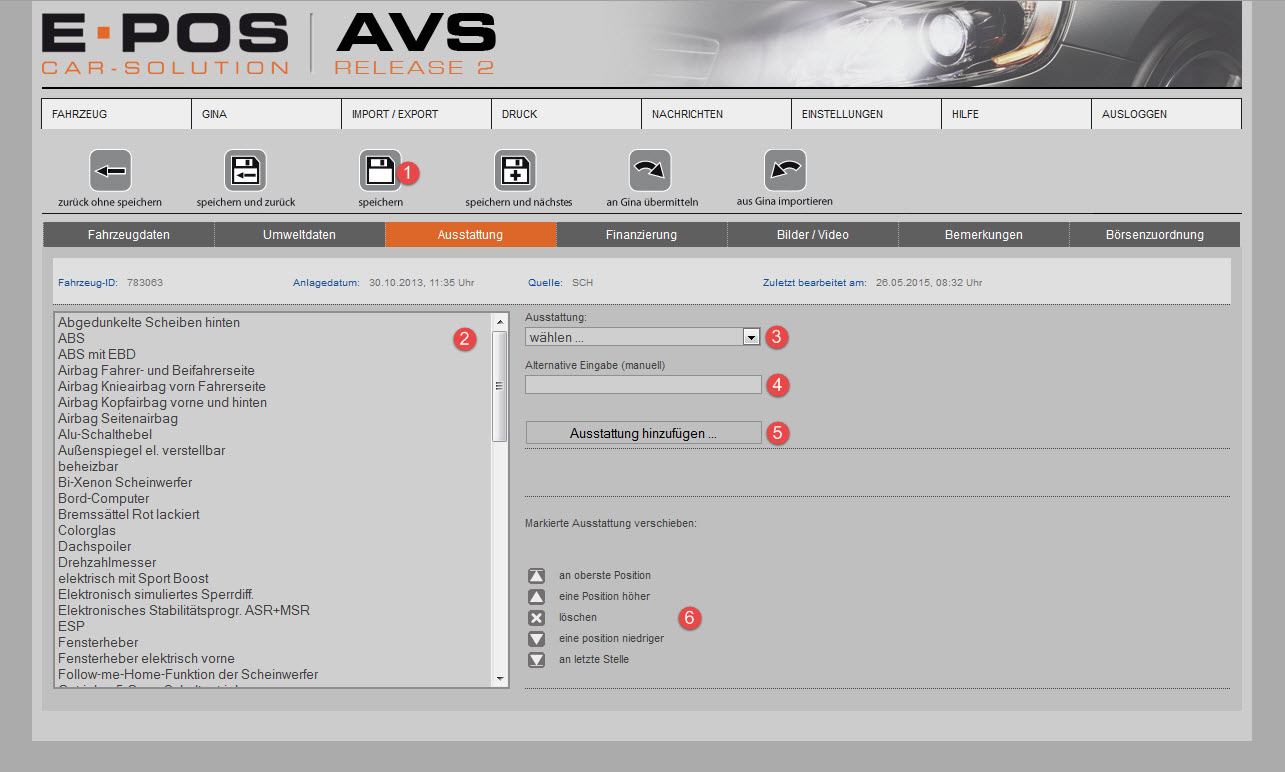The width and height of the screenshot is (1285, 772).
Task: Click the equipment list scrollbar thumb
Action: click(500, 386)
